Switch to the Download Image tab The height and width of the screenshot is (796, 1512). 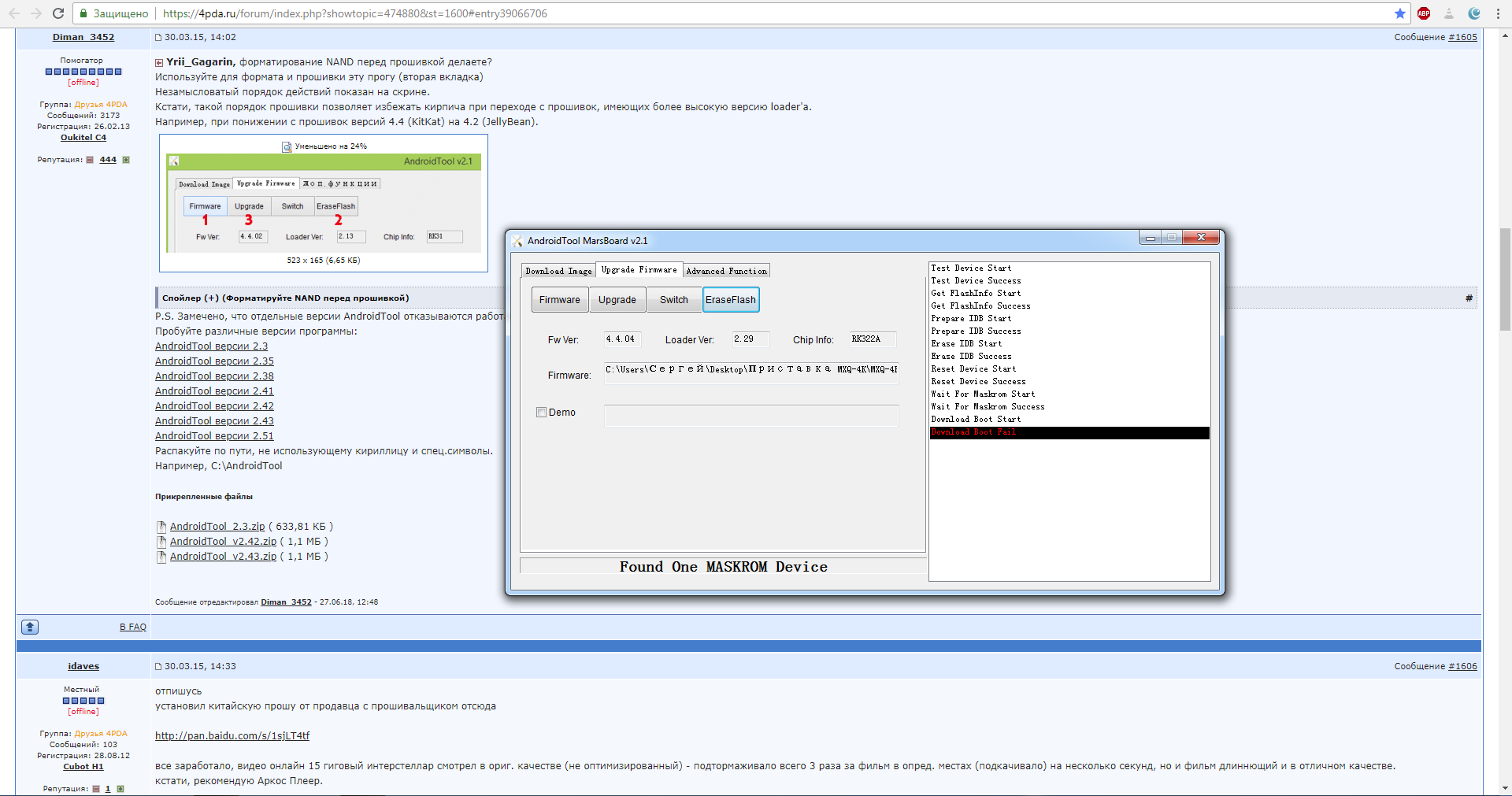click(x=558, y=271)
